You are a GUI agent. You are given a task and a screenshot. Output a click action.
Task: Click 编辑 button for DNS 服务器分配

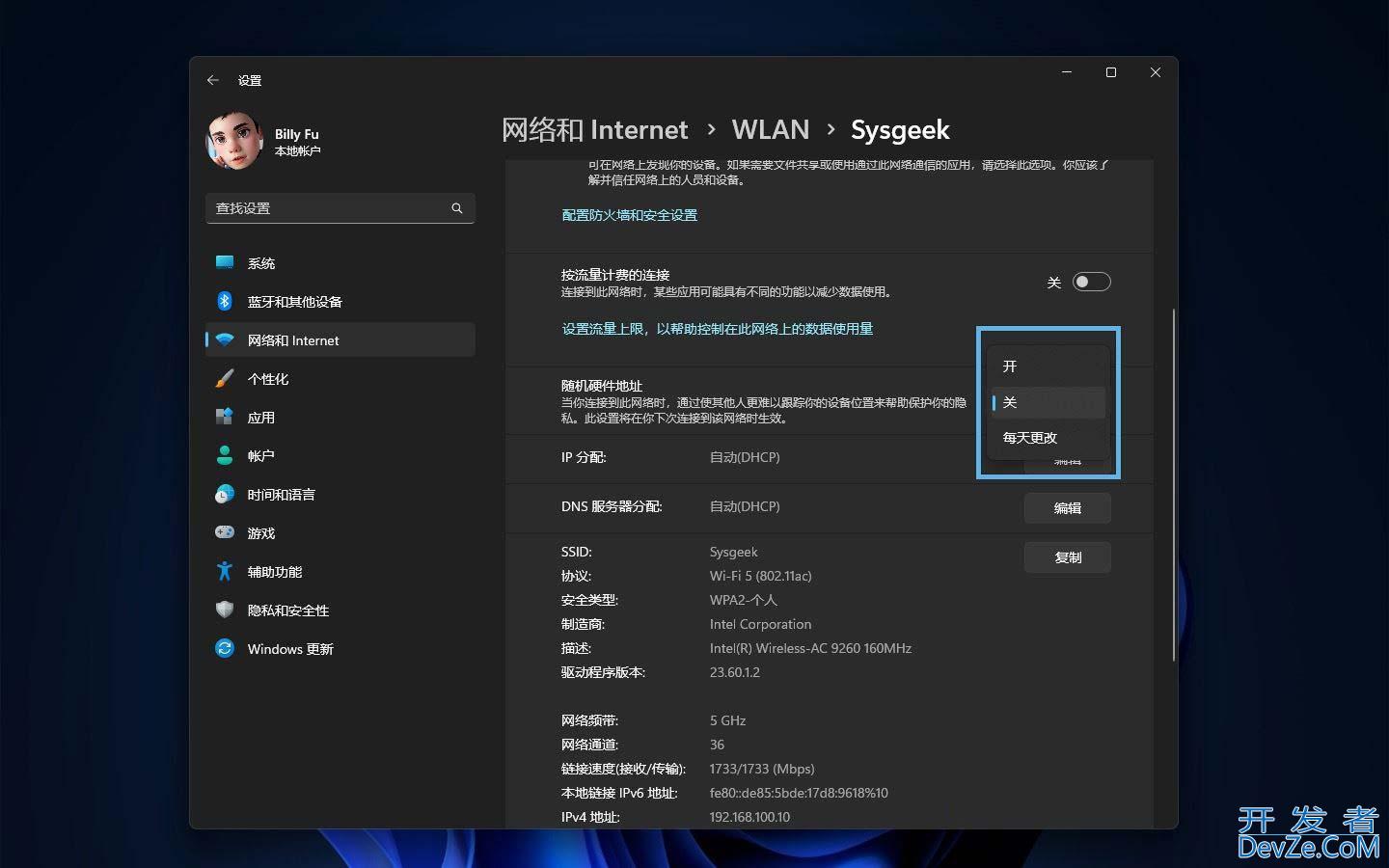[1068, 508]
